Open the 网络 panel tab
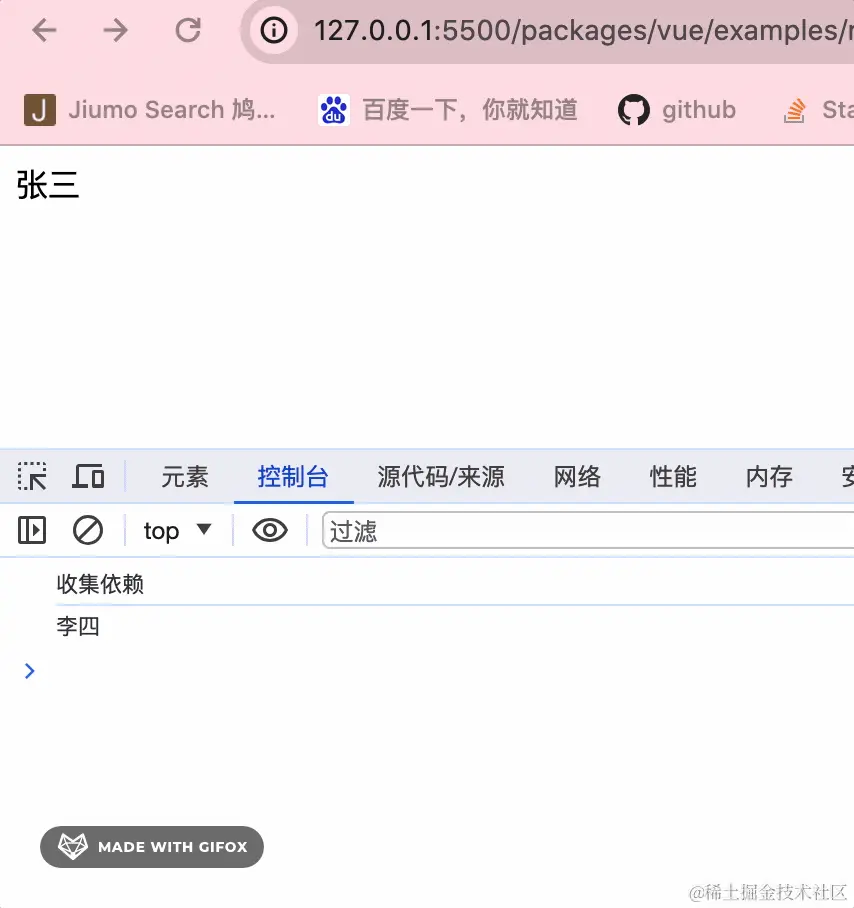Viewport: 854px width, 908px height. (x=576, y=477)
